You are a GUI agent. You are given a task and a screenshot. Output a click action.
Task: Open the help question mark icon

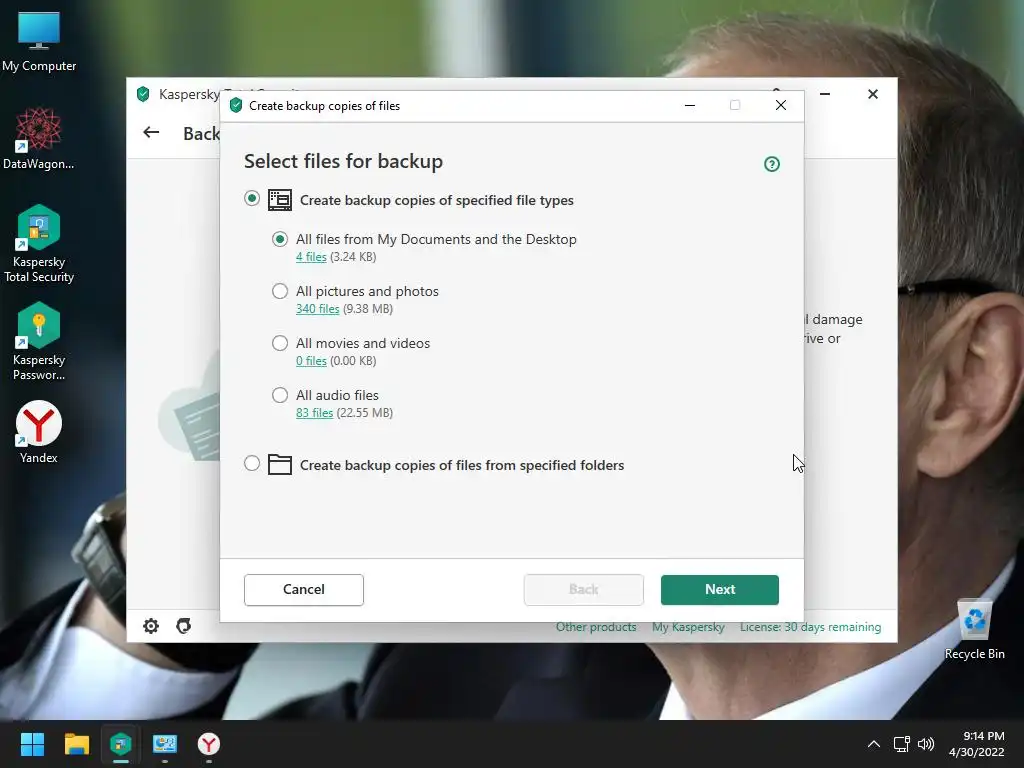pyautogui.click(x=772, y=164)
